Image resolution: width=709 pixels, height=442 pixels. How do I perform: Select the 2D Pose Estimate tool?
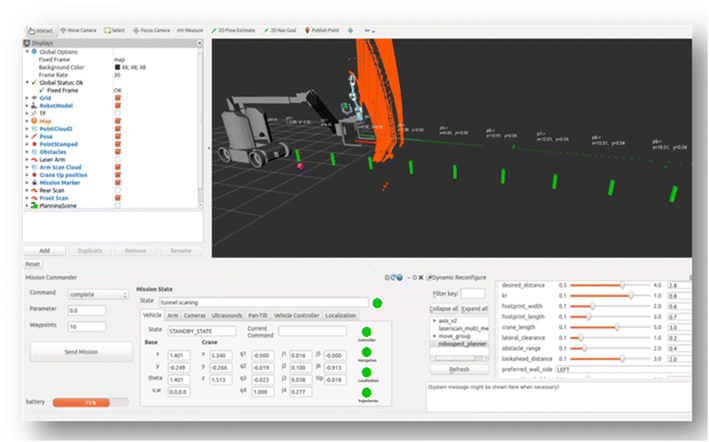234,32
